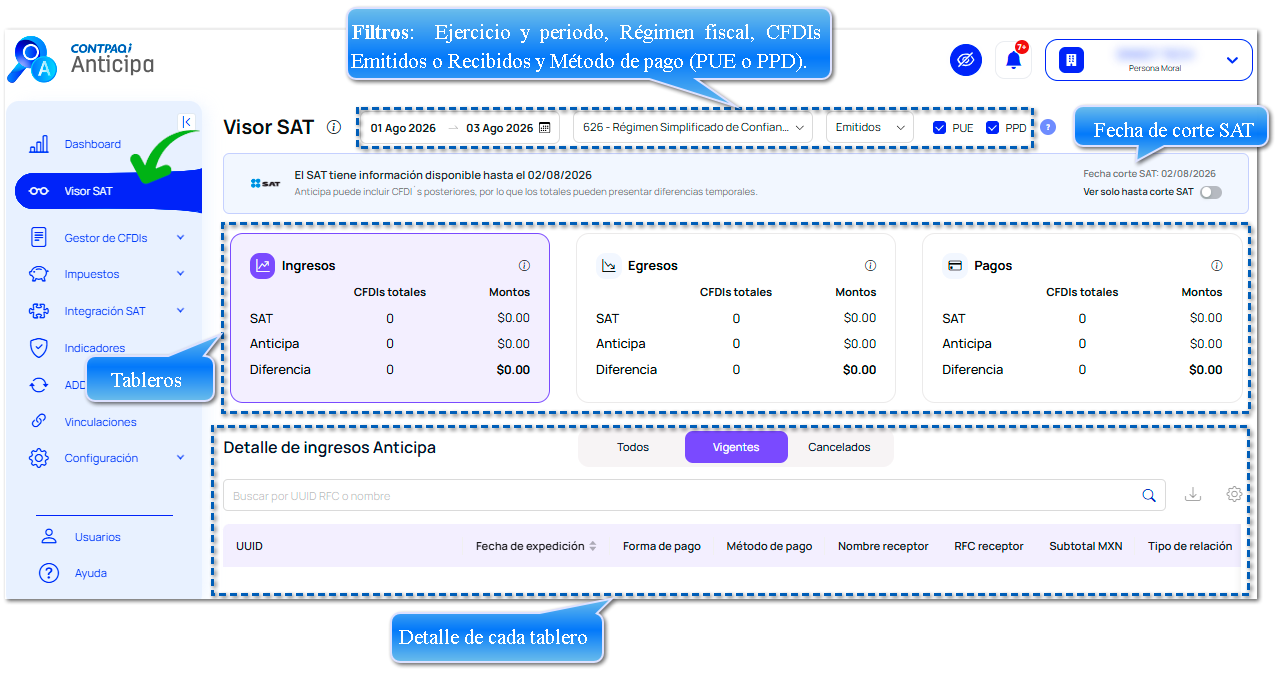Click the building icon in company selector
The height and width of the screenshot is (674, 1280).
tap(1071, 60)
